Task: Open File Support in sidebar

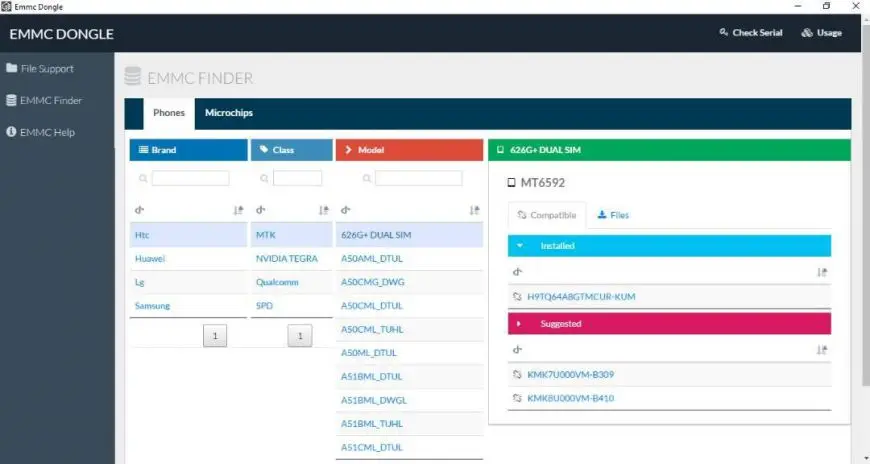Action: pos(40,68)
